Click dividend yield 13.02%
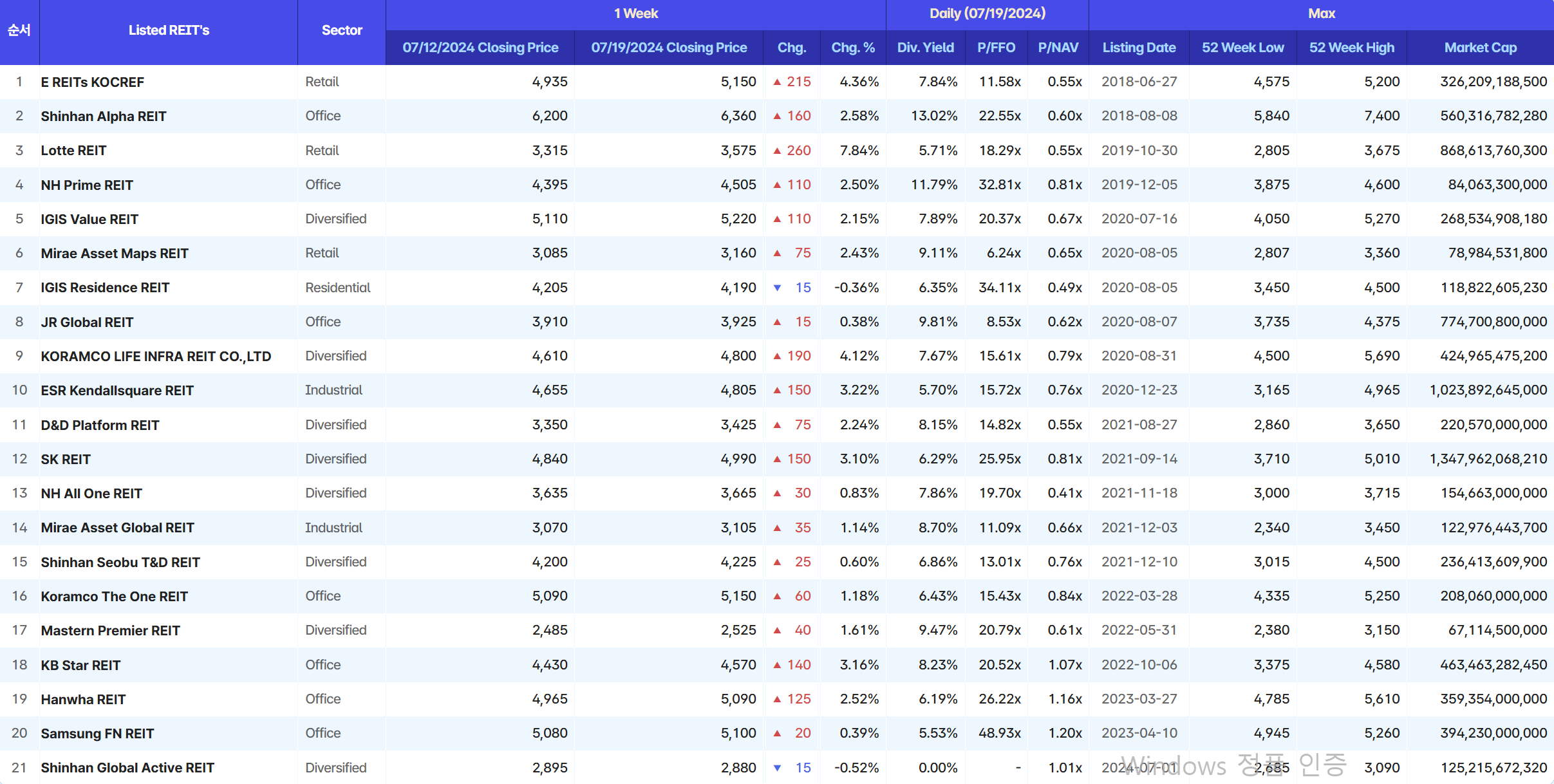This screenshot has width=1554, height=784. click(934, 116)
